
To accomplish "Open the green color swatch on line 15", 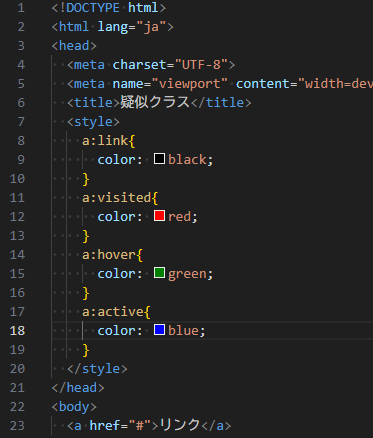I will tap(159, 273).
